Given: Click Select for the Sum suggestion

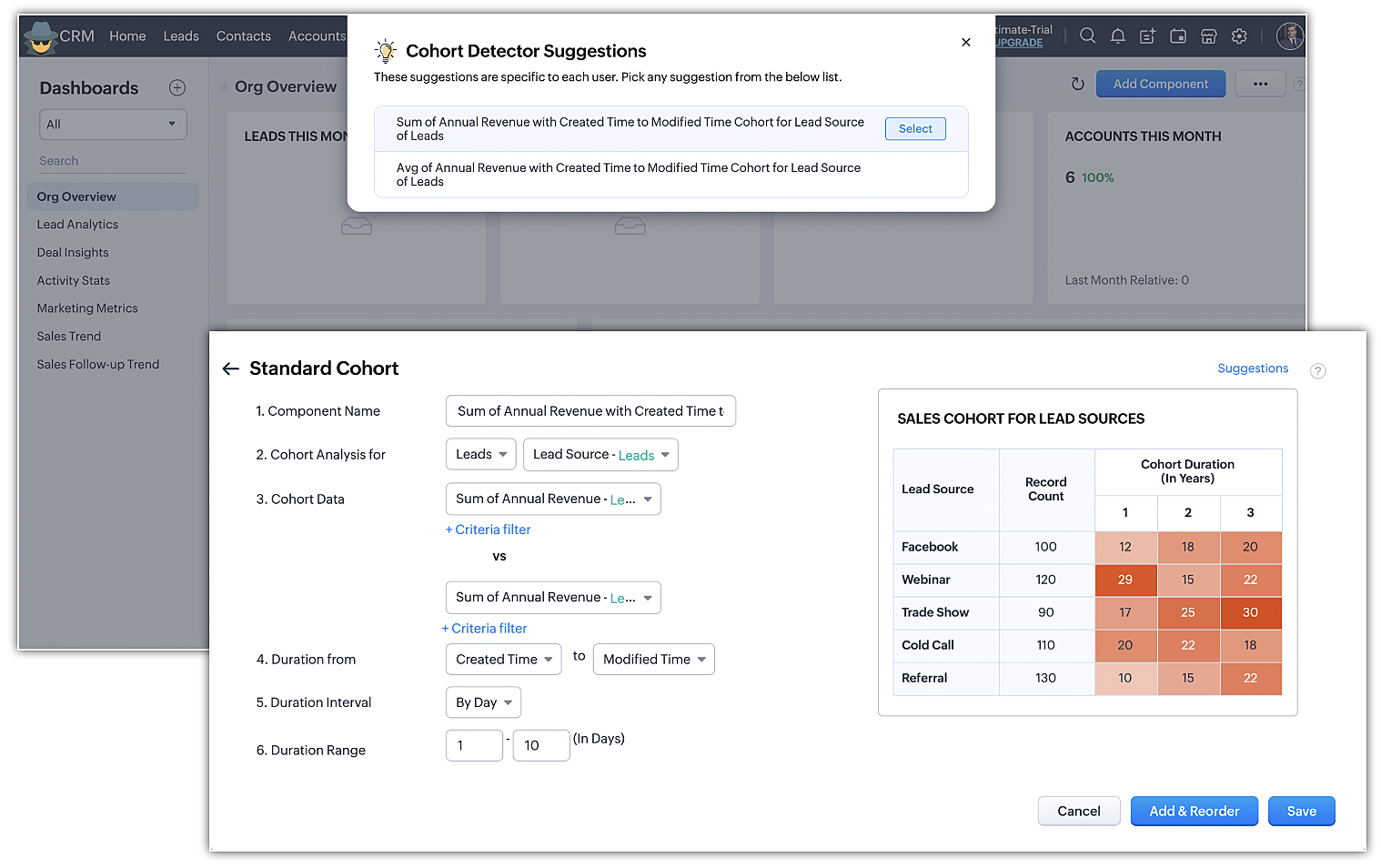Looking at the screenshot, I should 915,129.
